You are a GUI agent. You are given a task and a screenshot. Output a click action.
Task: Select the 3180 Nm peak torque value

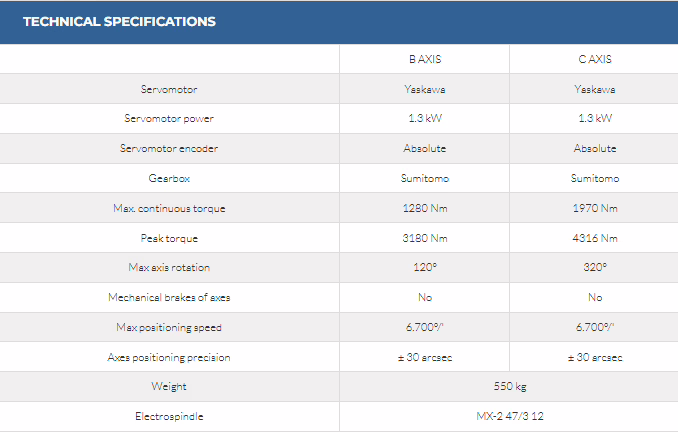tap(425, 238)
